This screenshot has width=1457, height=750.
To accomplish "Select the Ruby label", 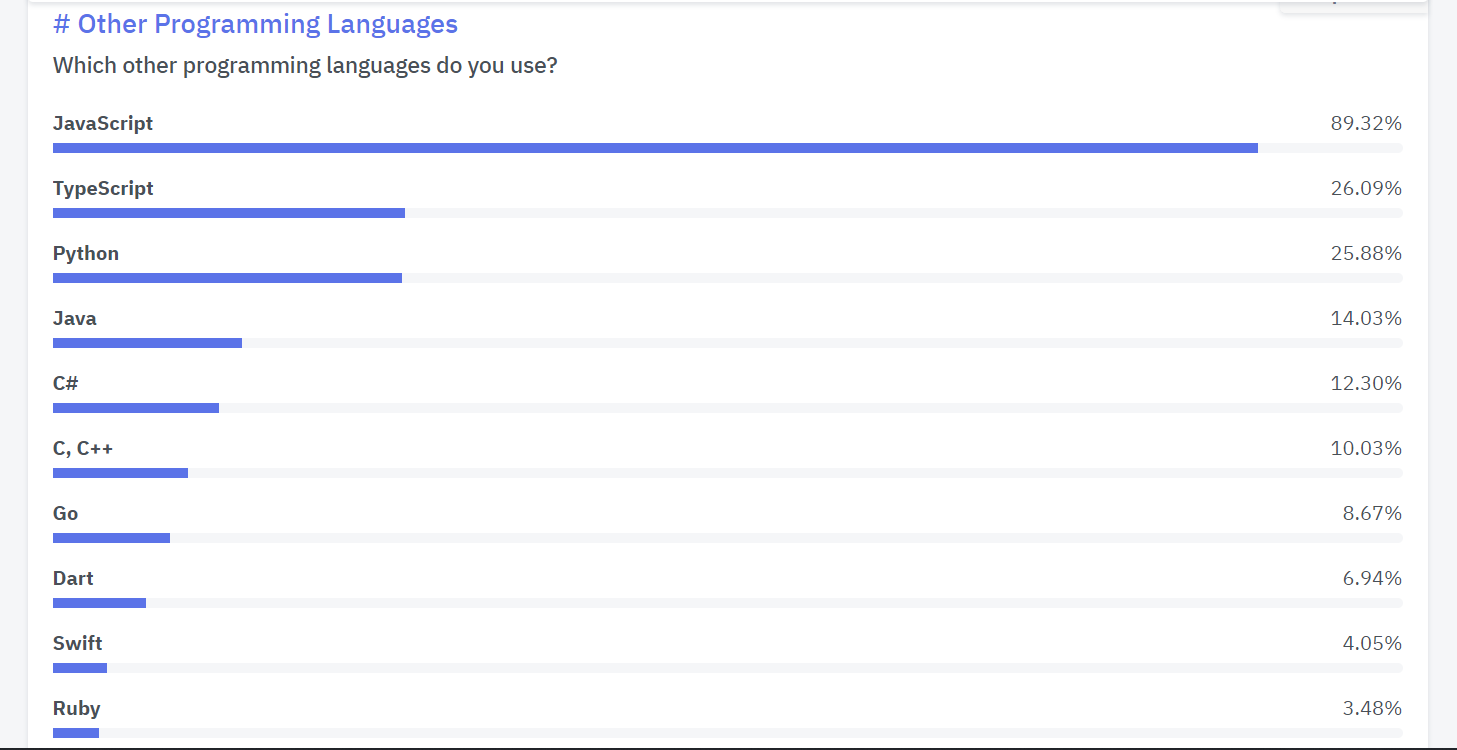I will click(77, 708).
